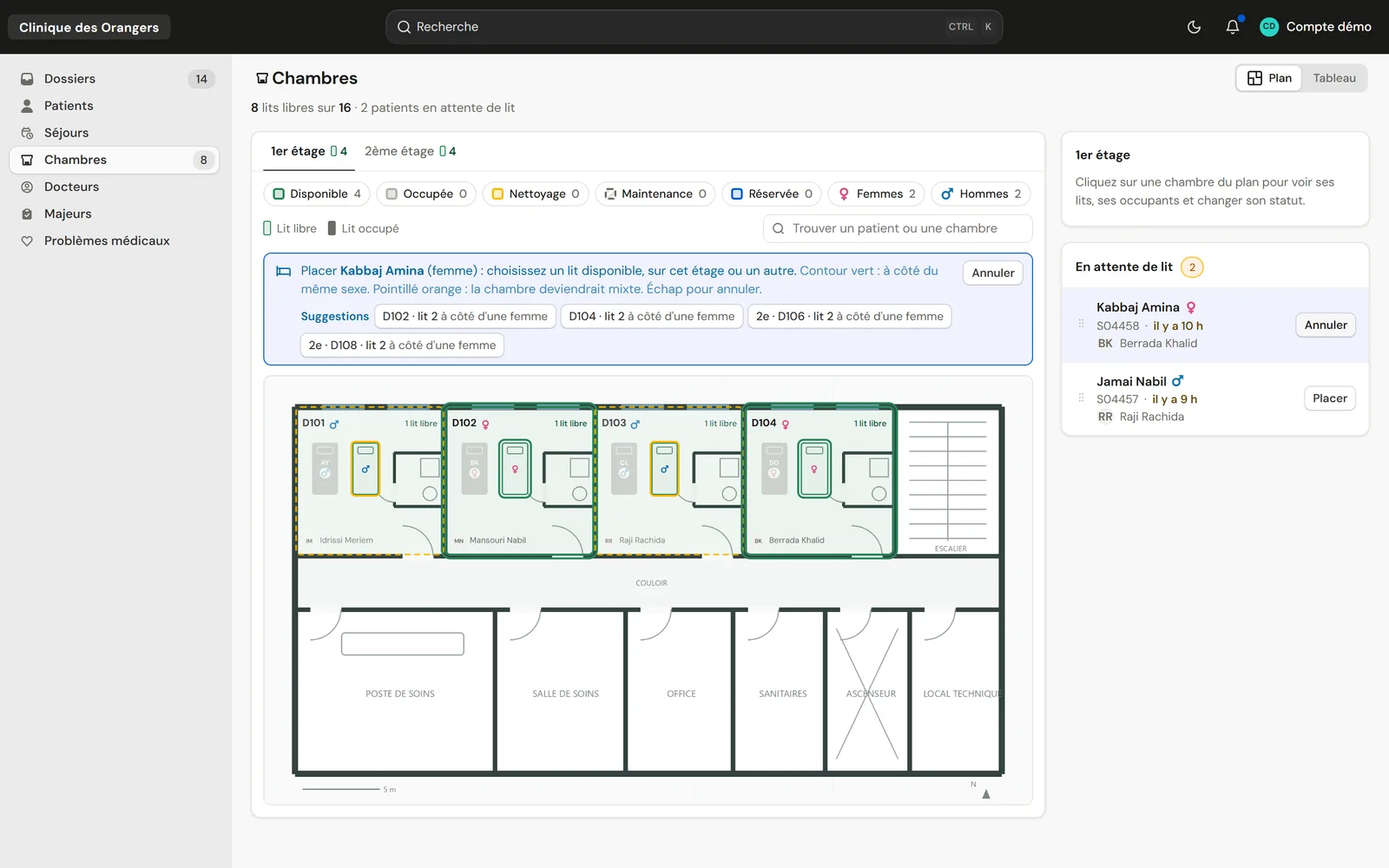Click the patient or room search field
The width and height of the screenshot is (1389, 868).
[898, 228]
